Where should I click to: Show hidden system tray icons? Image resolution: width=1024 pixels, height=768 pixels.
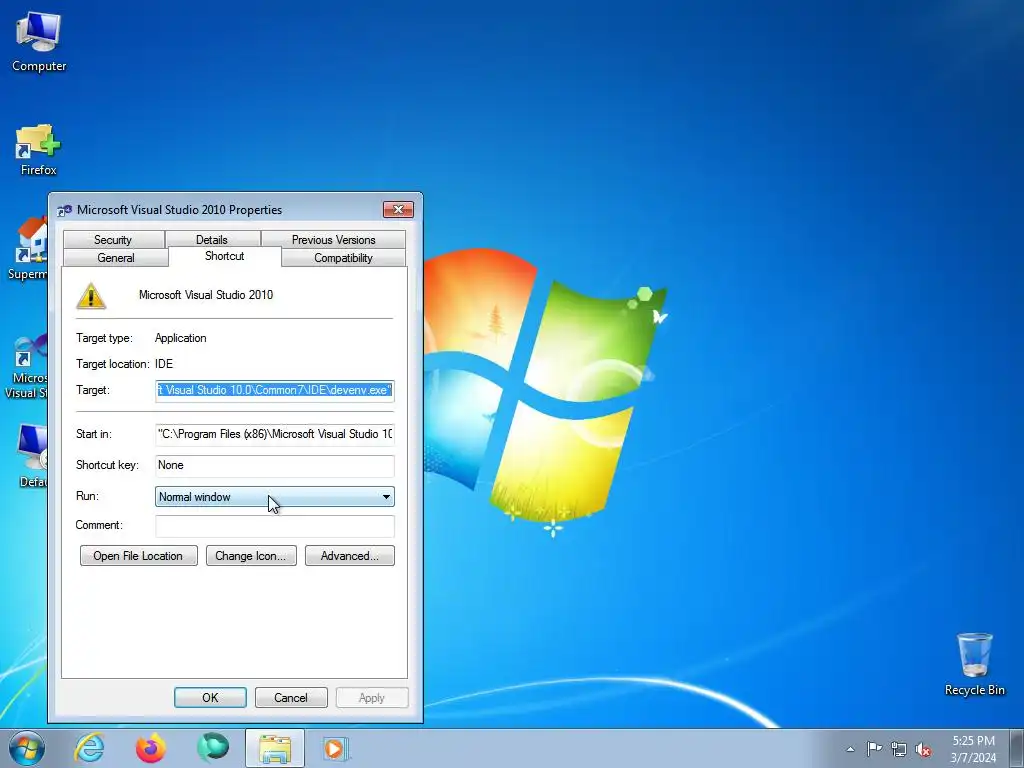click(850, 749)
